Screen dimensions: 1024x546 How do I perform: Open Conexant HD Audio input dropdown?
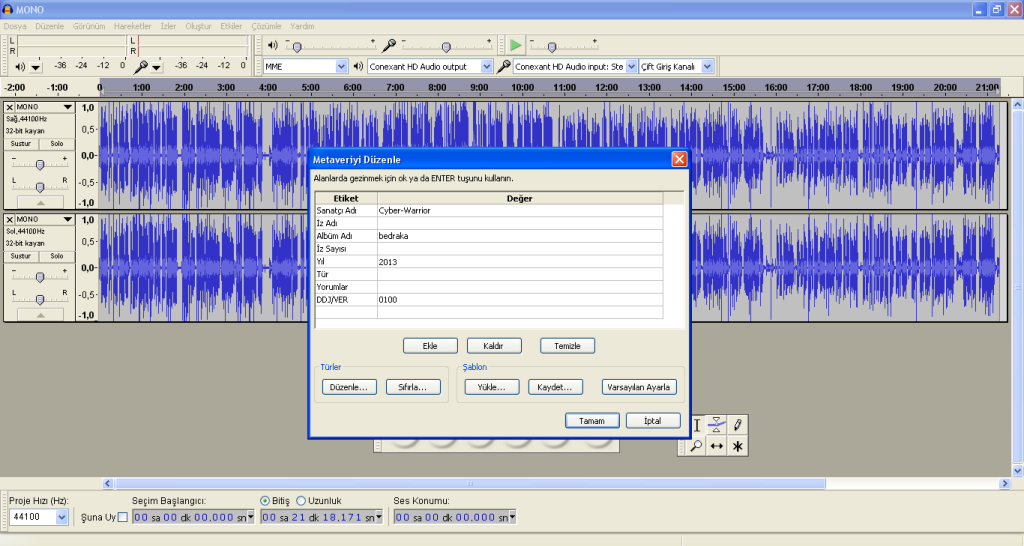[631, 67]
